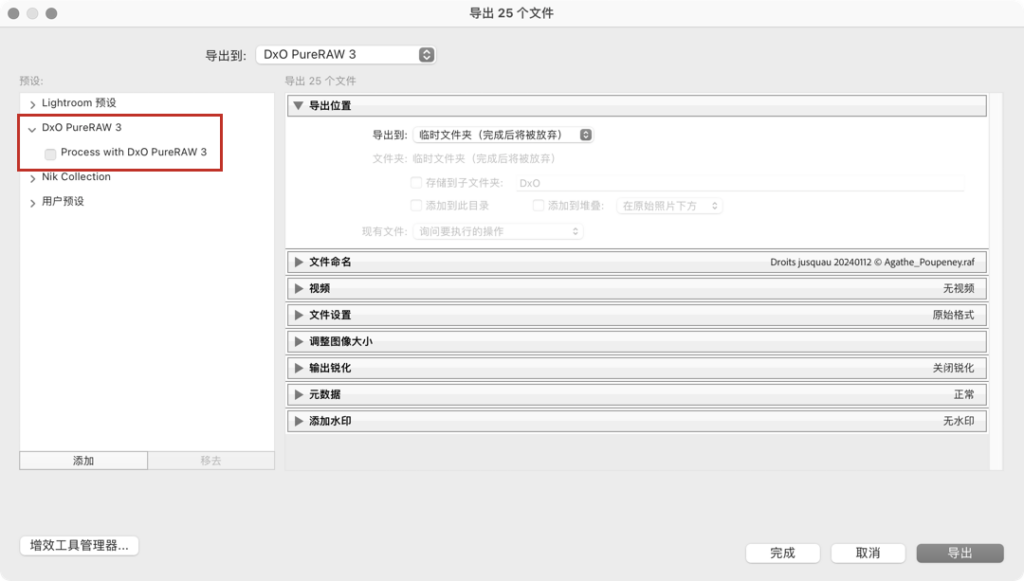Click the 移去 preset button

pos(211,460)
